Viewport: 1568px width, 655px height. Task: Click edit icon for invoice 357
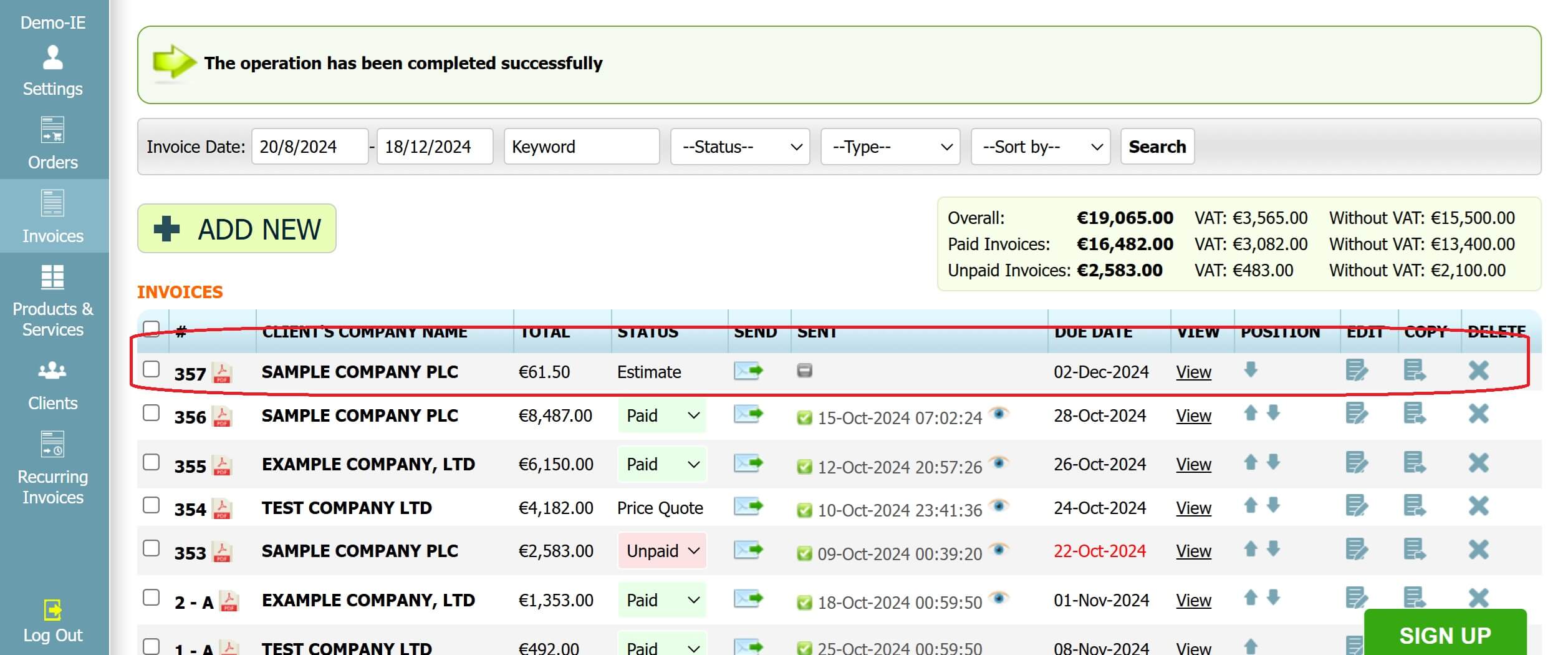(1357, 370)
